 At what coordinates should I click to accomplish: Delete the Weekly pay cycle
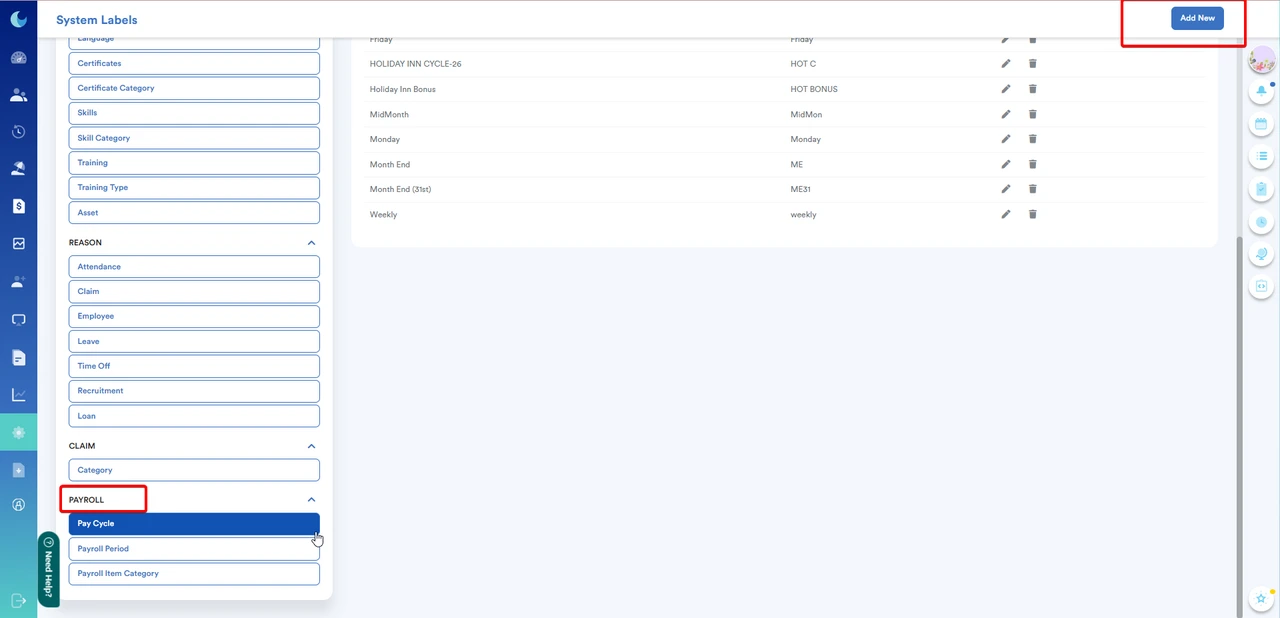(x=1033, y=214)
